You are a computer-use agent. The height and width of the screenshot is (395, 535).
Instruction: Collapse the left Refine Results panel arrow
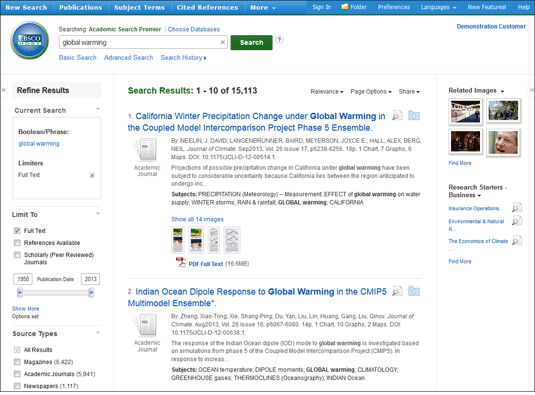pyautogui.click(x=4, y=90)
